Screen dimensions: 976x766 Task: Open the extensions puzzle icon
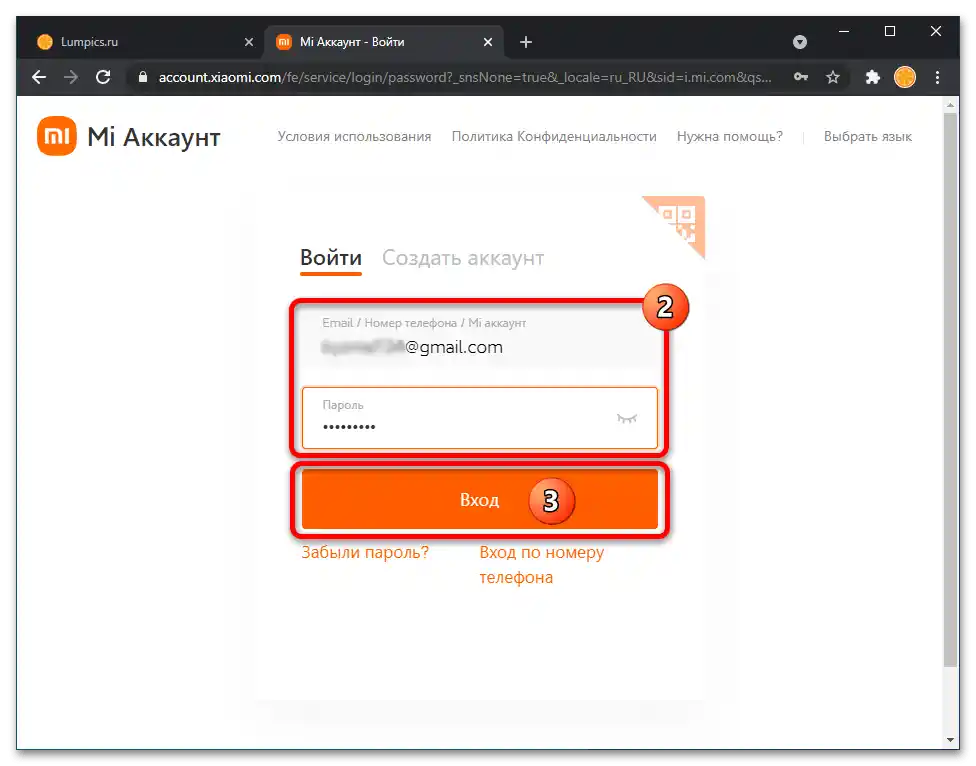(x=873, y=77)
